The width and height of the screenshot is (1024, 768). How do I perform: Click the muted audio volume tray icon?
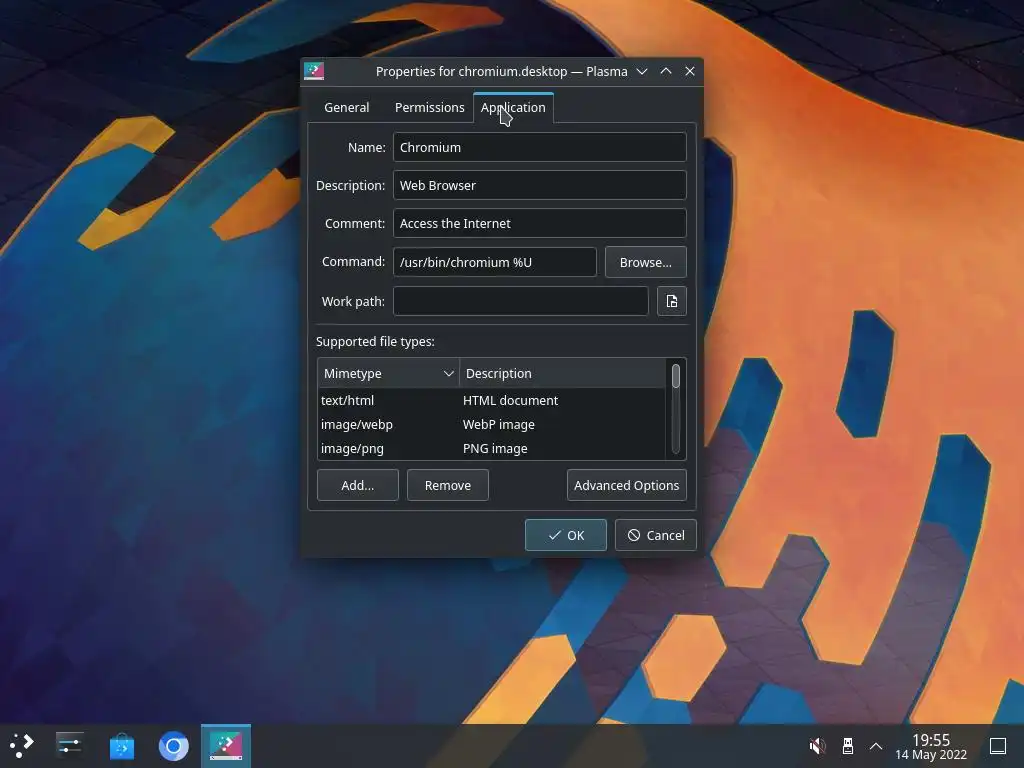point(817,745)
